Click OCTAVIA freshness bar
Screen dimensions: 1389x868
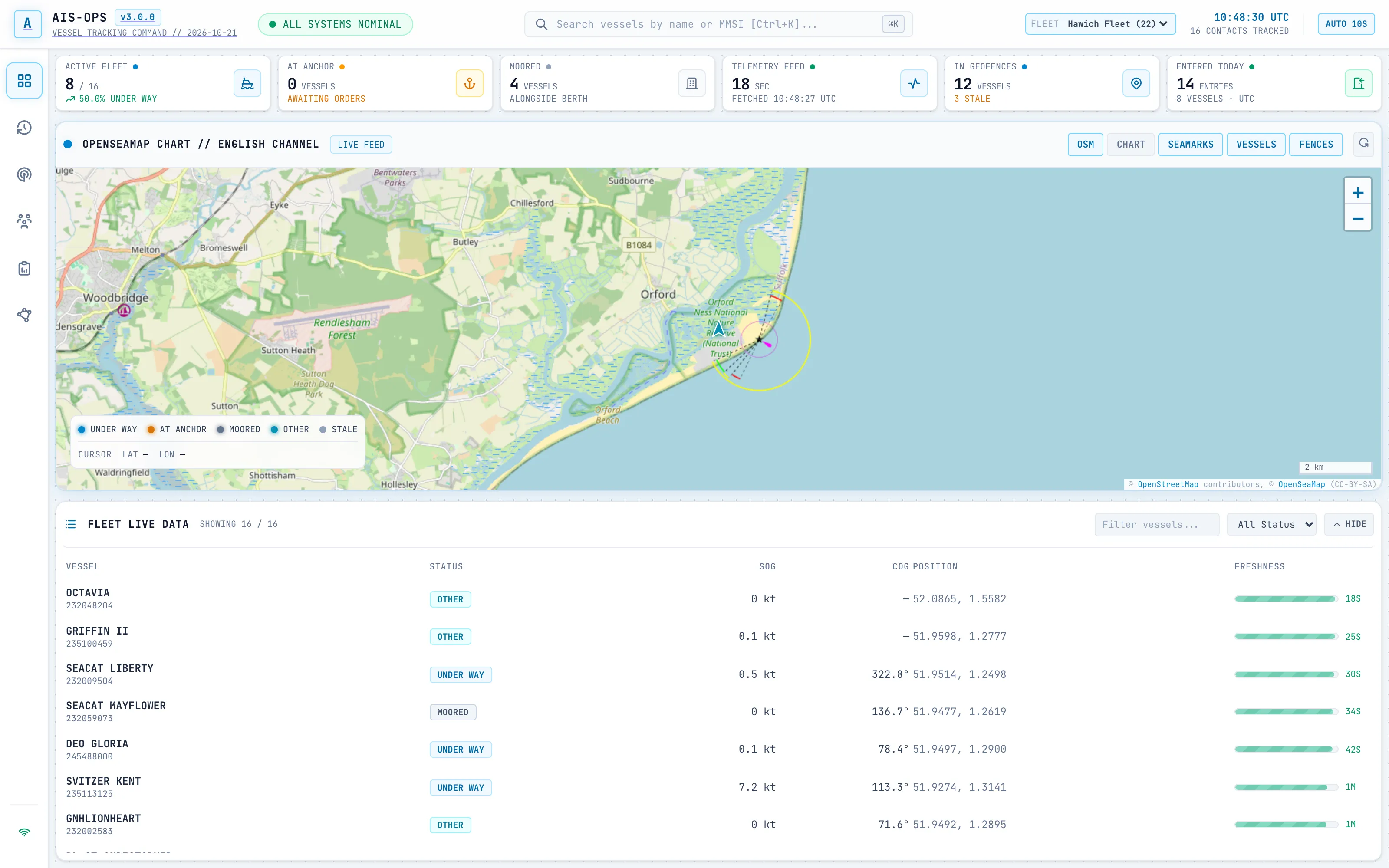[x=1286, y=599]
